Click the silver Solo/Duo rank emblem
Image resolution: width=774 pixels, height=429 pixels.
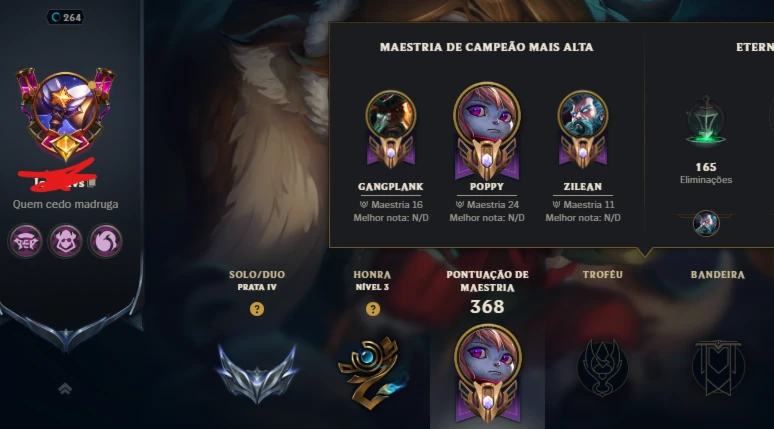tap(257, 374)
